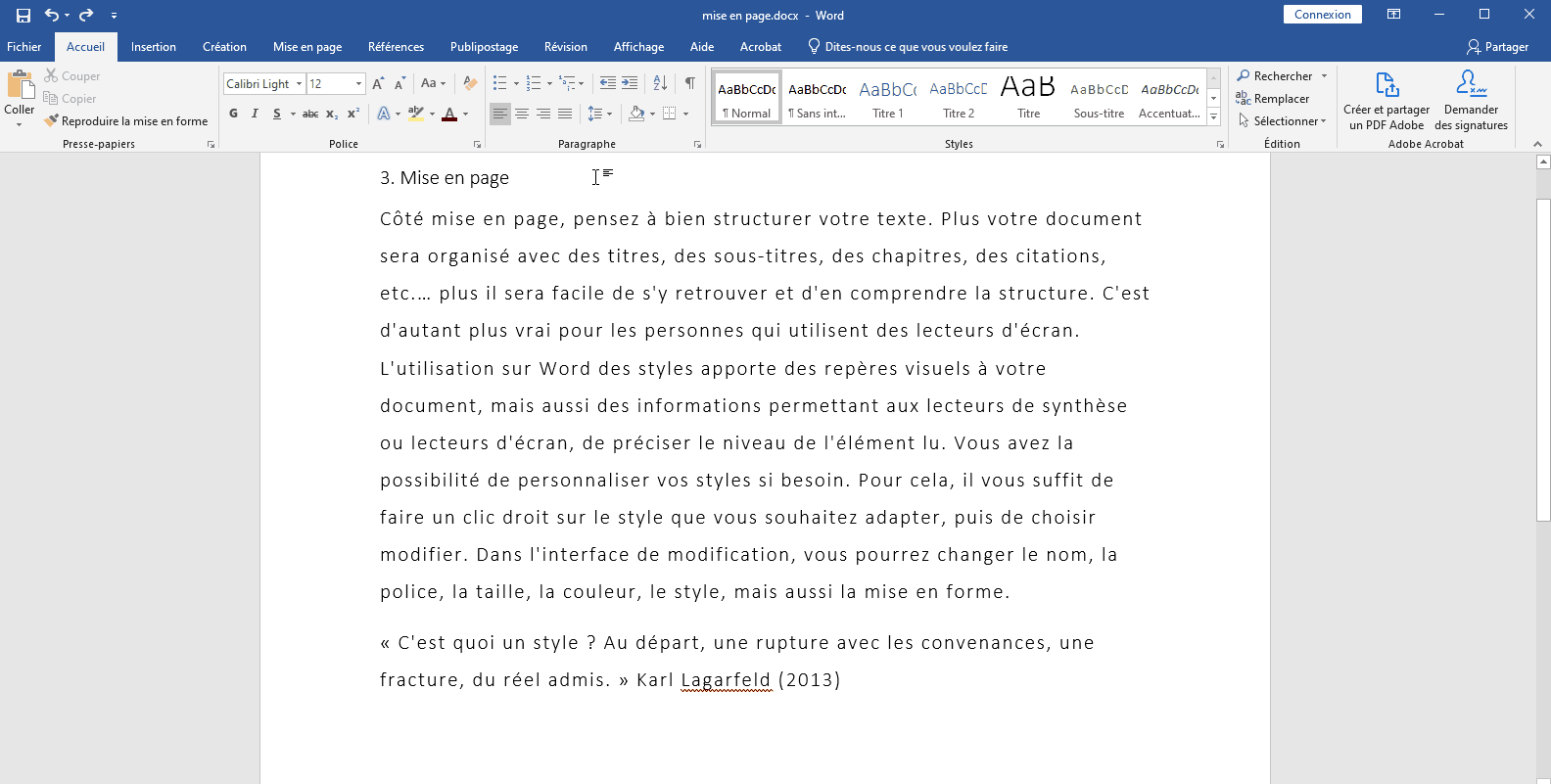Increase paragraph indent
The width and height of the screenshot is (1551, 784).
pyautogui.click(x=630, y=83)
